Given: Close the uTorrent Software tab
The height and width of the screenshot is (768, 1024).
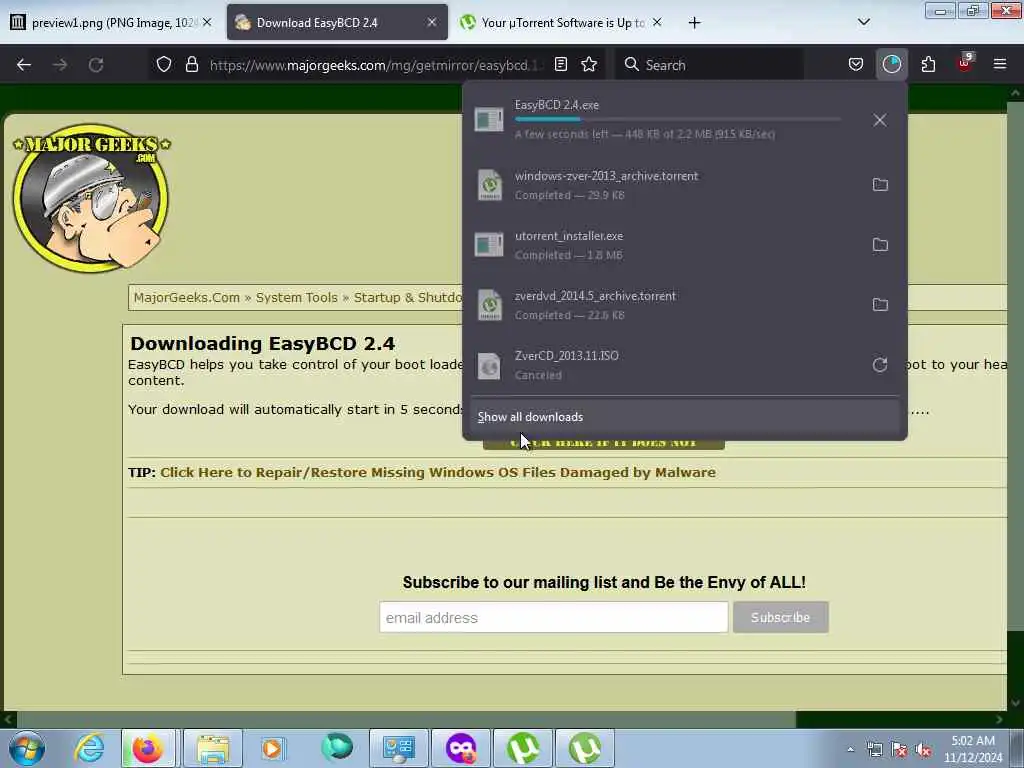Looking at the screenshot, I should (657, 22).
